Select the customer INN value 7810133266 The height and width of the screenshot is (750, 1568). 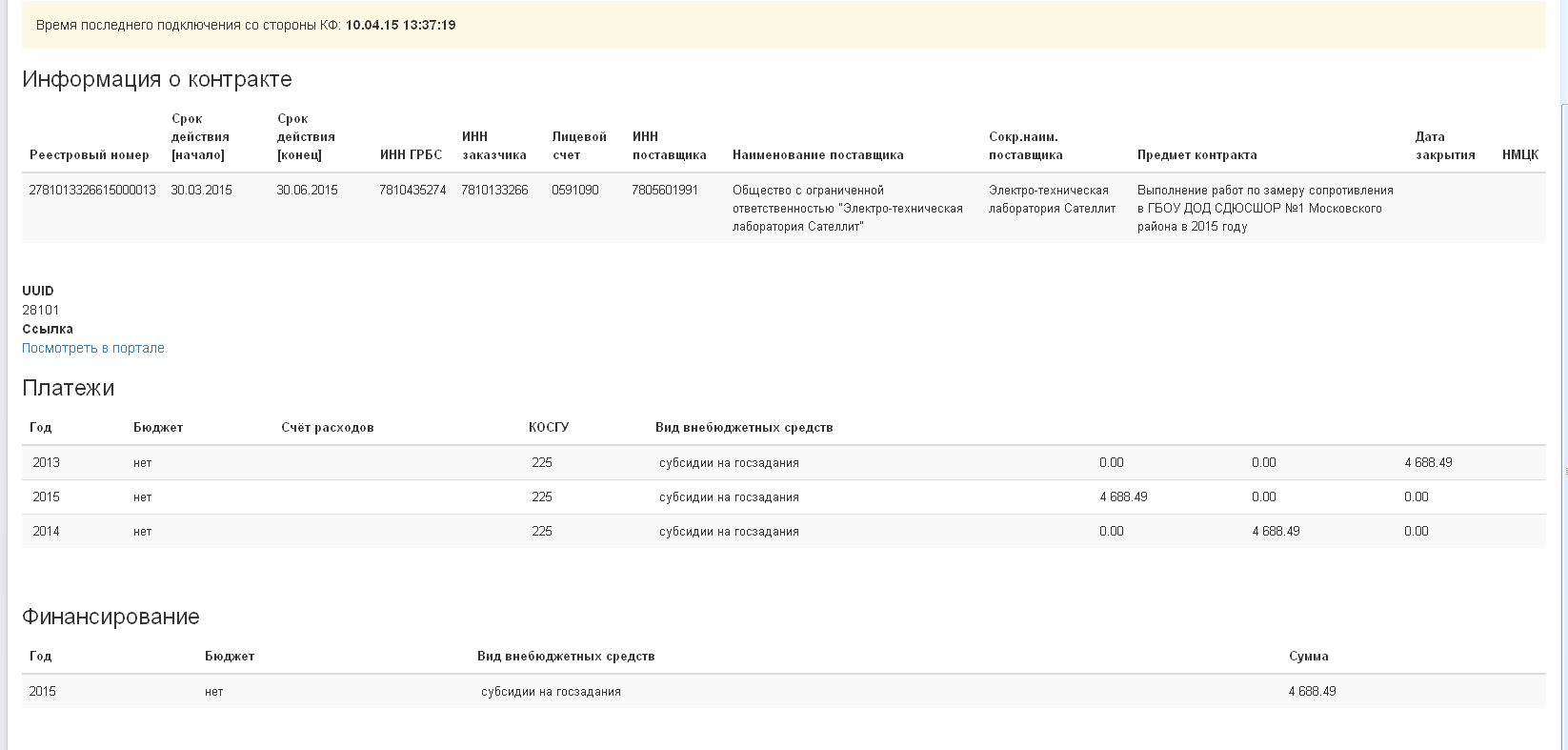pyautogui.click(x=494, y=190)
